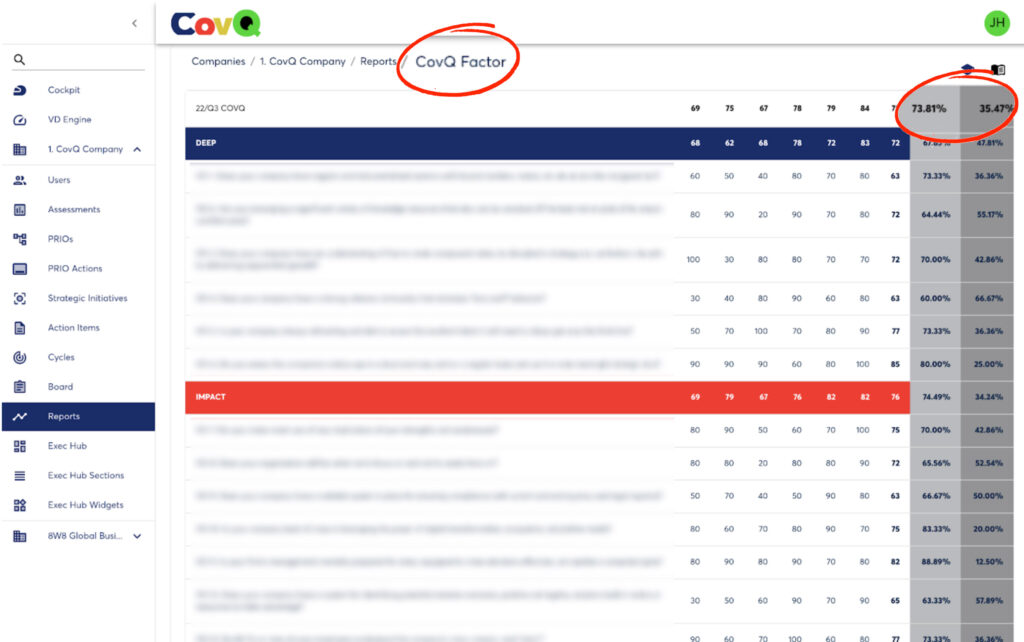Click the Exec Hub Widgets icon

(x=20, y=505)
